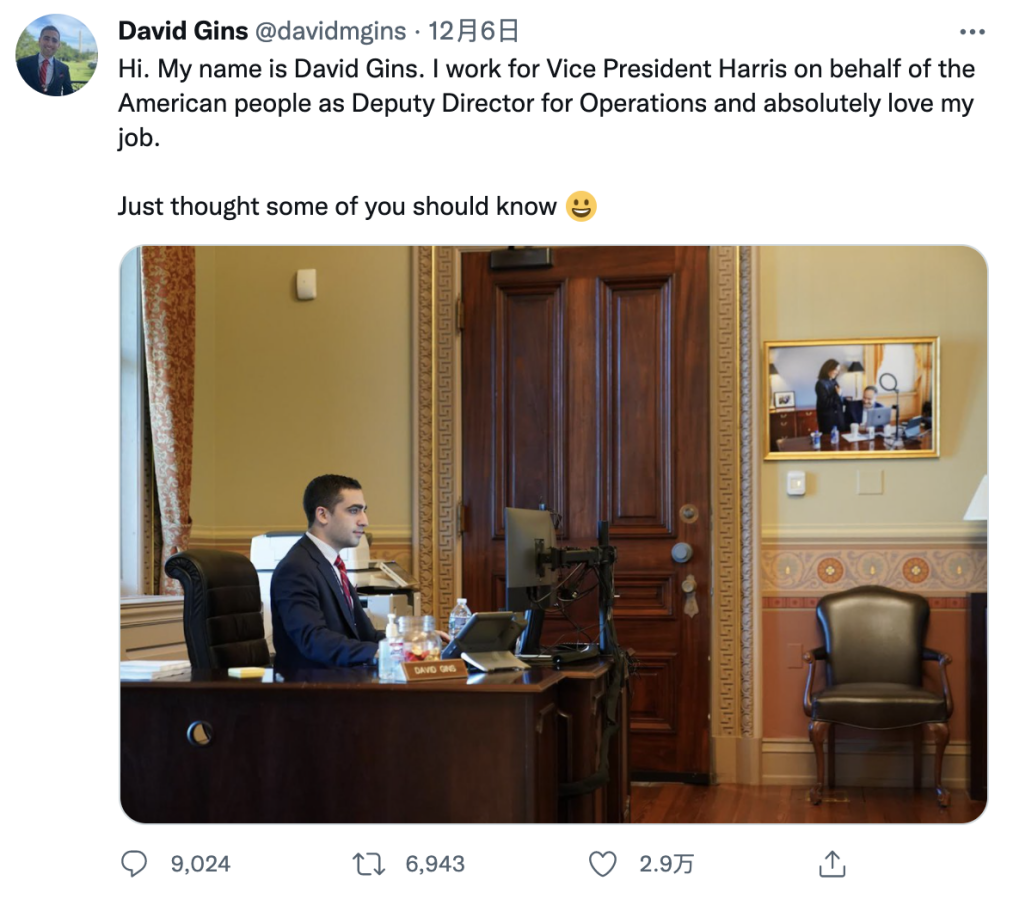Screen dimensions: 1013x899
Task: Click the 2.9万 likes count
Action: [x=666, y=864]
